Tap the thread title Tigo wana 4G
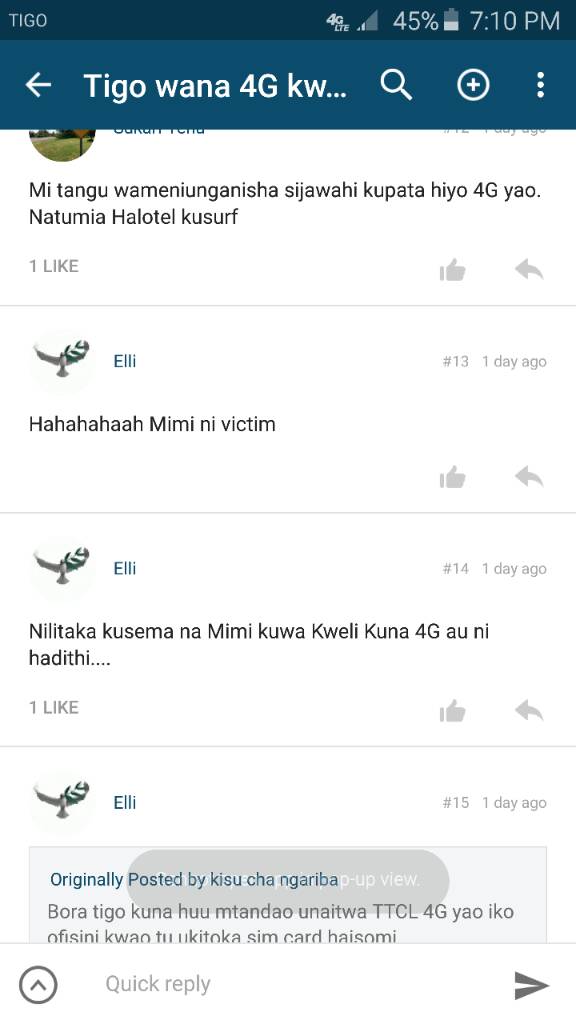 coord(216,86)
